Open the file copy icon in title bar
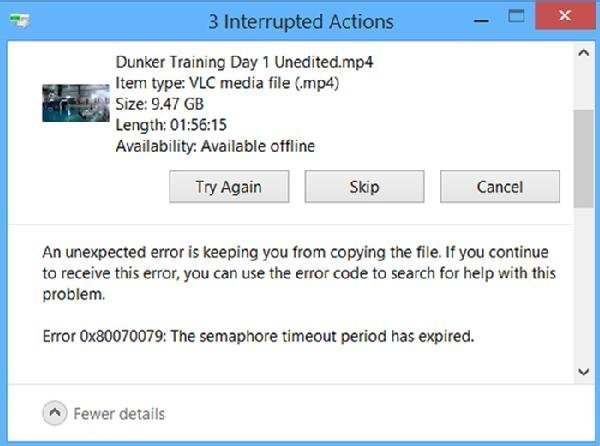The height and width of the screenshot is (446, 600). pos(20,20)
